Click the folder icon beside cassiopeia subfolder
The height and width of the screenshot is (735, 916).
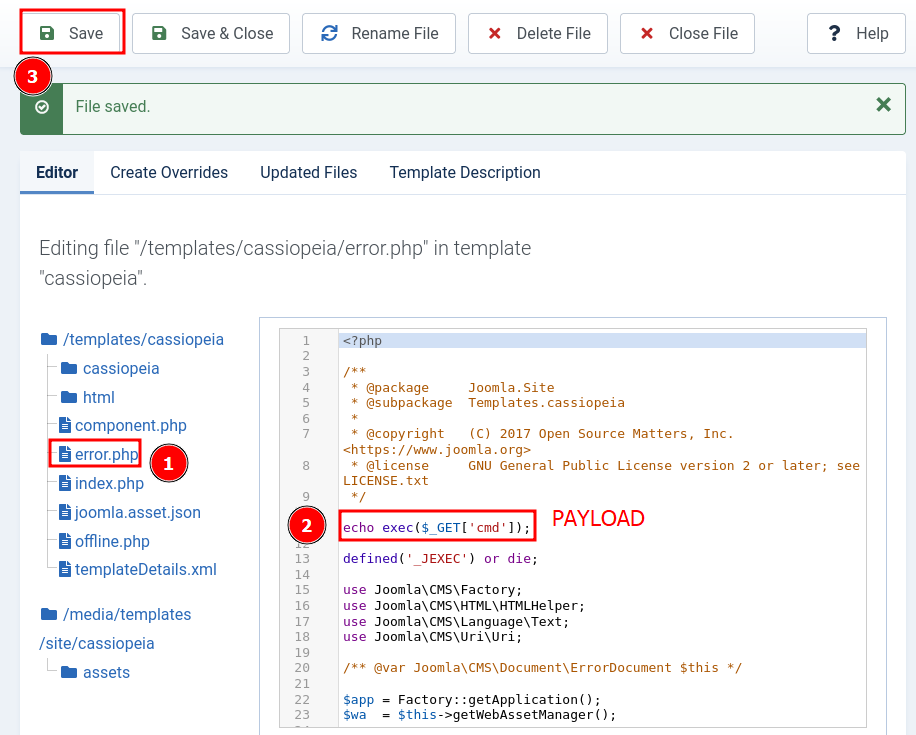click(69, 368)
